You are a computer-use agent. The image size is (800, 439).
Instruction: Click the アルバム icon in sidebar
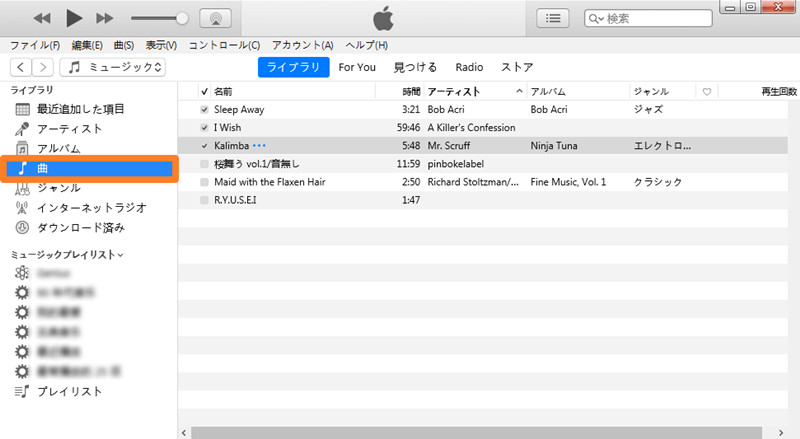click(22, 149)
